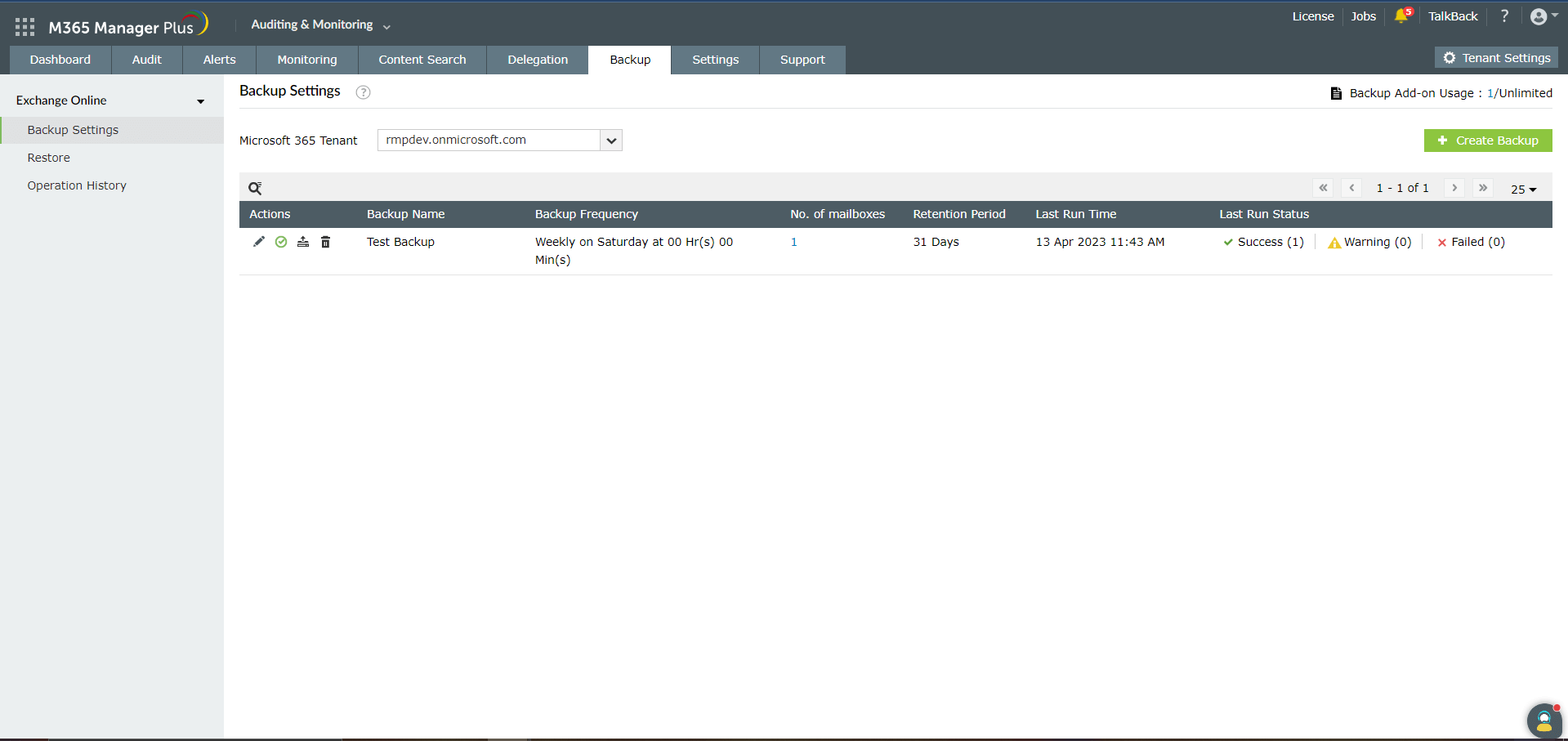The height and width of the screenshot is (741, 1568).
Task: Open the help question mark in the top bar
Action: coord(1504,16)
